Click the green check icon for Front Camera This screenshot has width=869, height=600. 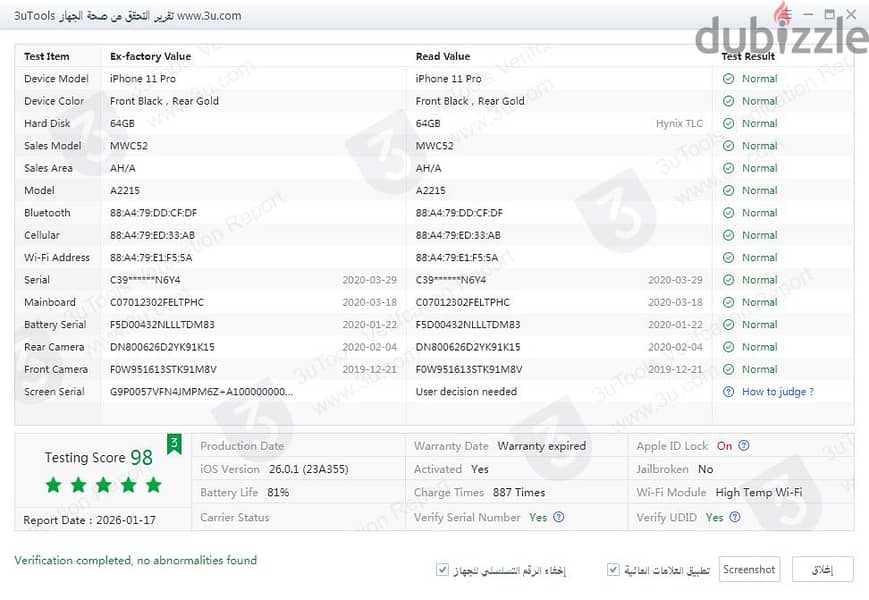coord(728,369)
